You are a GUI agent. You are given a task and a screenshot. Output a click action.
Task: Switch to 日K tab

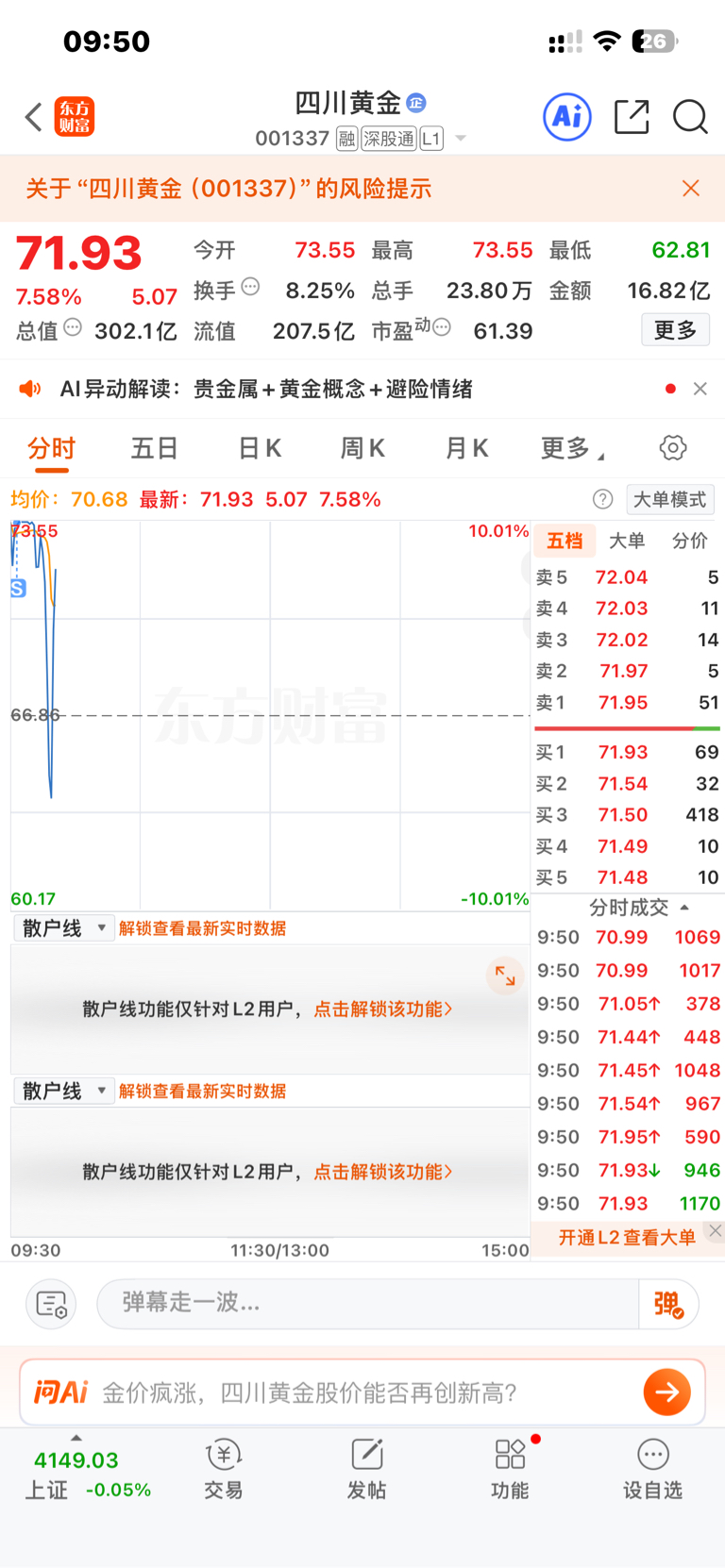pos(260,448)
